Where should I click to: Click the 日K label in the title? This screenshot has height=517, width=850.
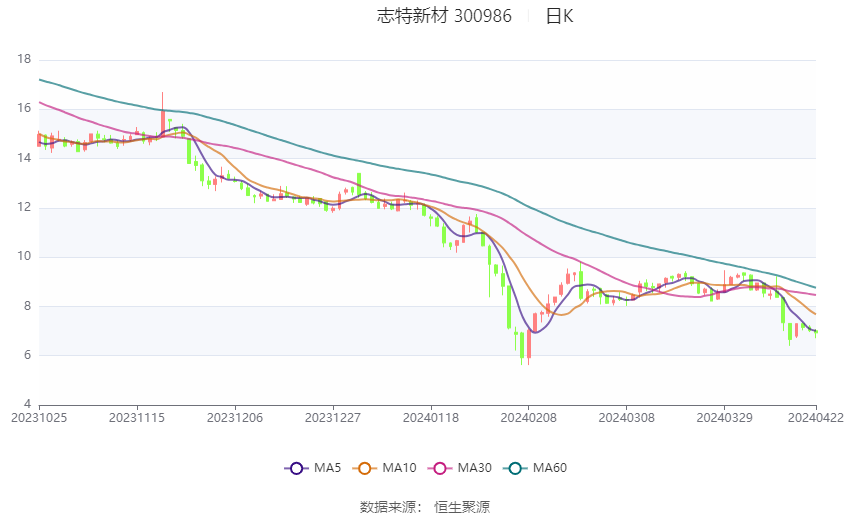point(559,16)
